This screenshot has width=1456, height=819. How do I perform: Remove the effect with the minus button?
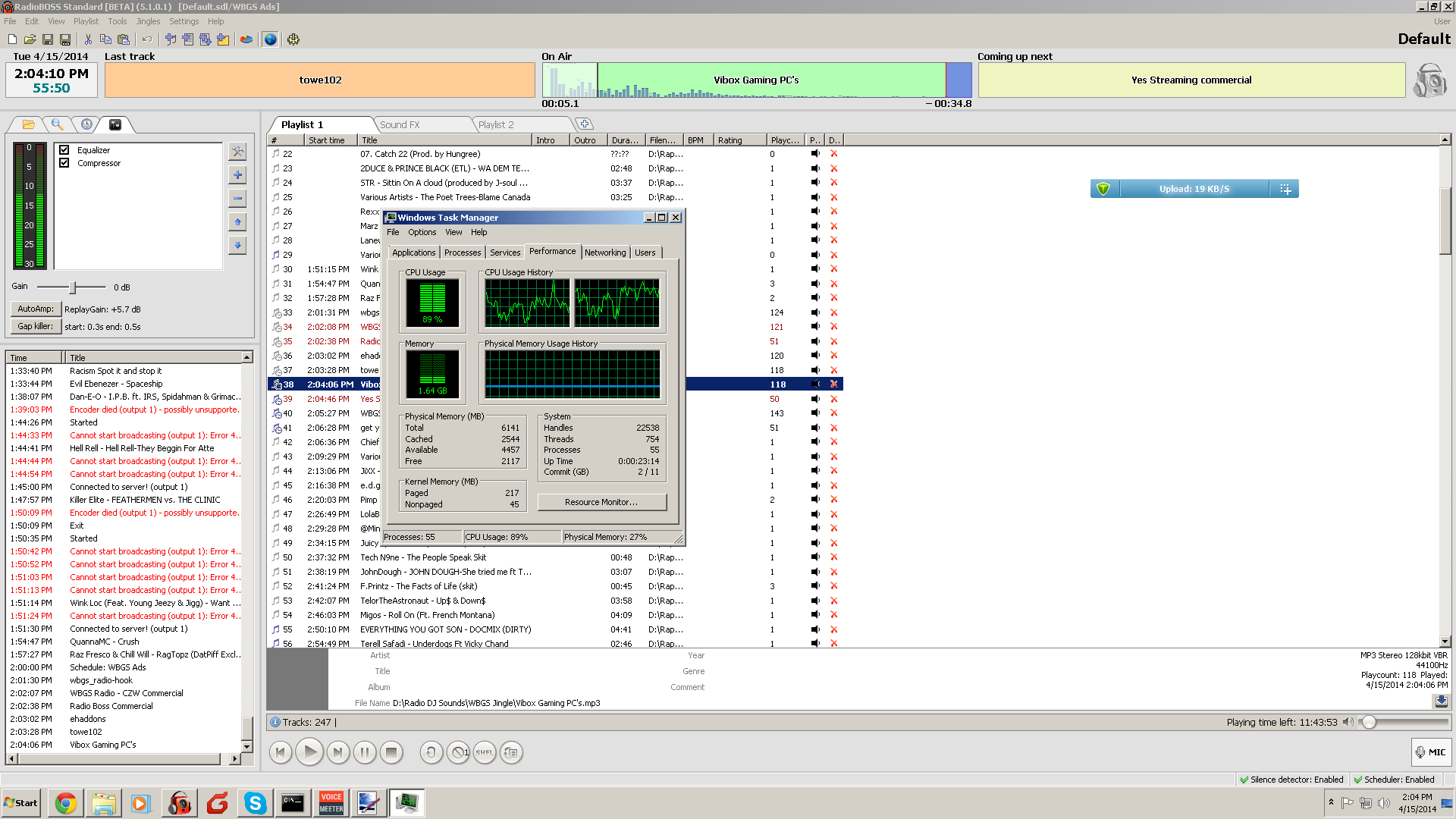pyautogui.click(x=237, y=199)
